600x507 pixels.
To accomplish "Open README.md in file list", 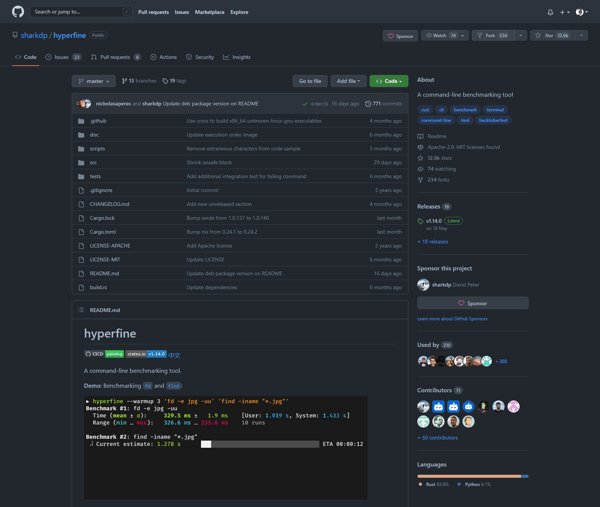I will [104, 273].
